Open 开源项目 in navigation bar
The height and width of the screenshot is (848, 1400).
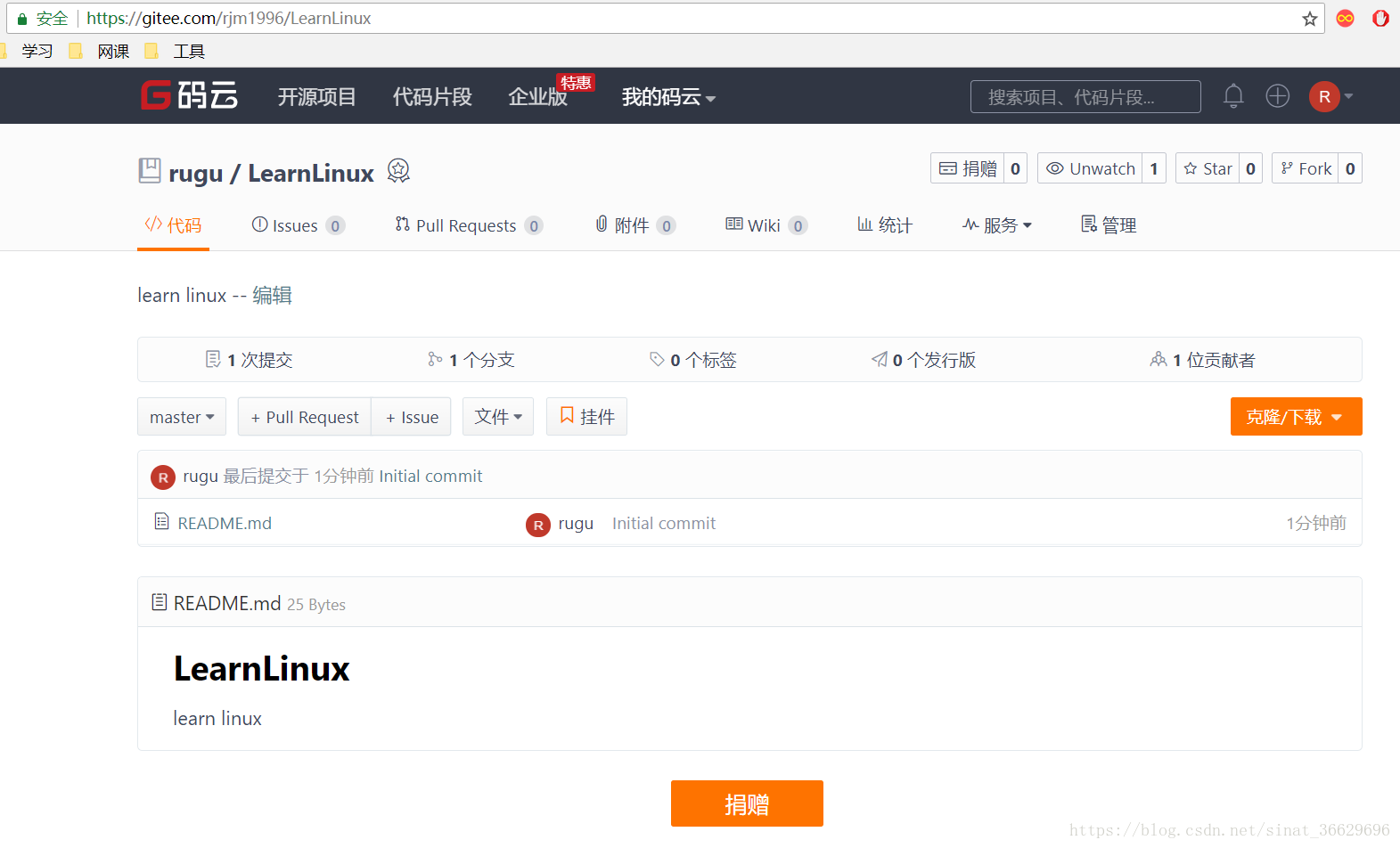(316, 96)
